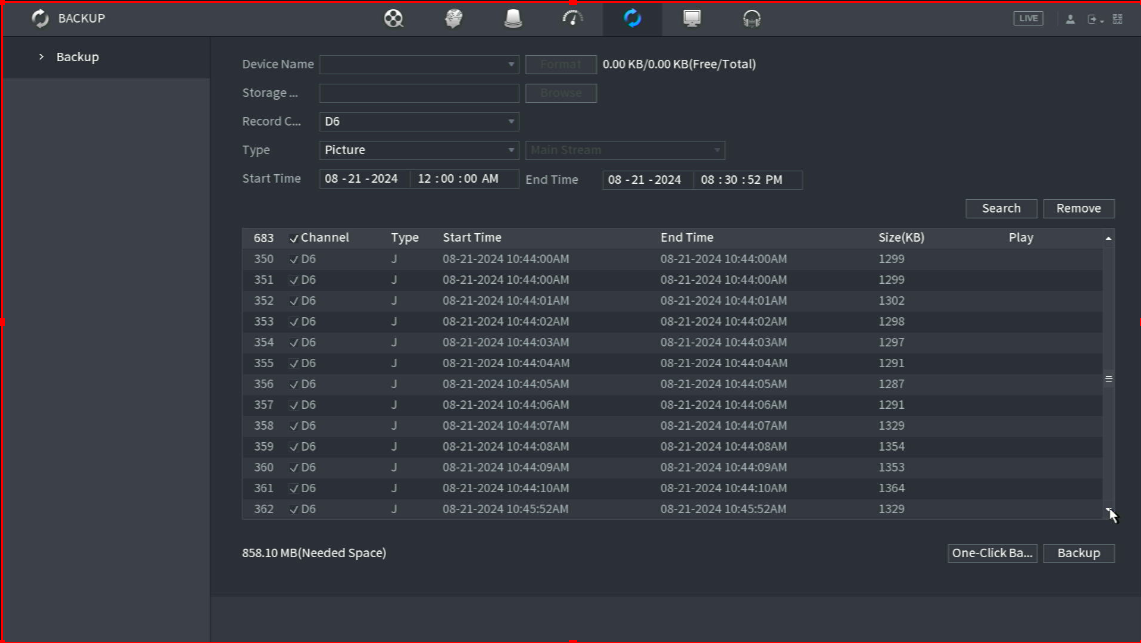Uncheck row 358 D6 checkbox

point(294,426)
